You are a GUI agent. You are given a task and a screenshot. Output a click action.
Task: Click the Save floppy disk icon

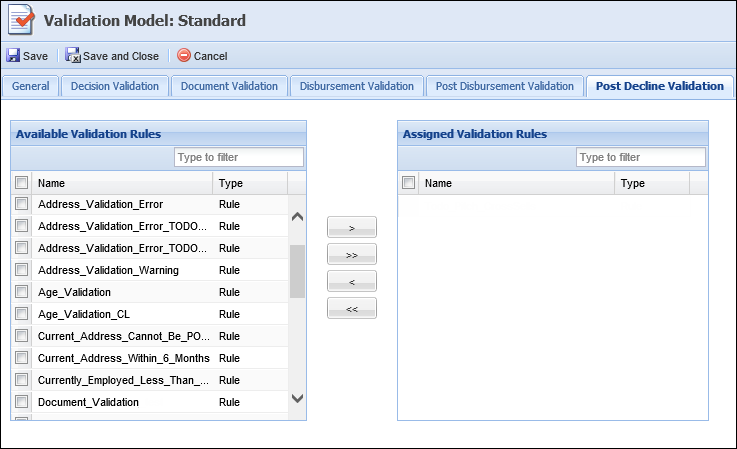click(13, 55)
